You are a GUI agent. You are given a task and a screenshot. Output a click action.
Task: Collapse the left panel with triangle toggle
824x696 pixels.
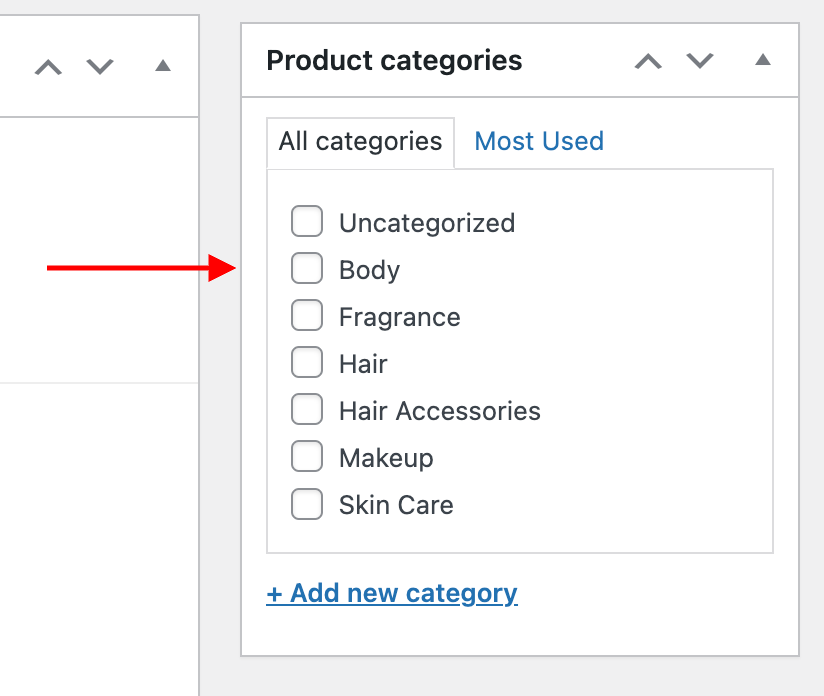click(x=163, y=66)
